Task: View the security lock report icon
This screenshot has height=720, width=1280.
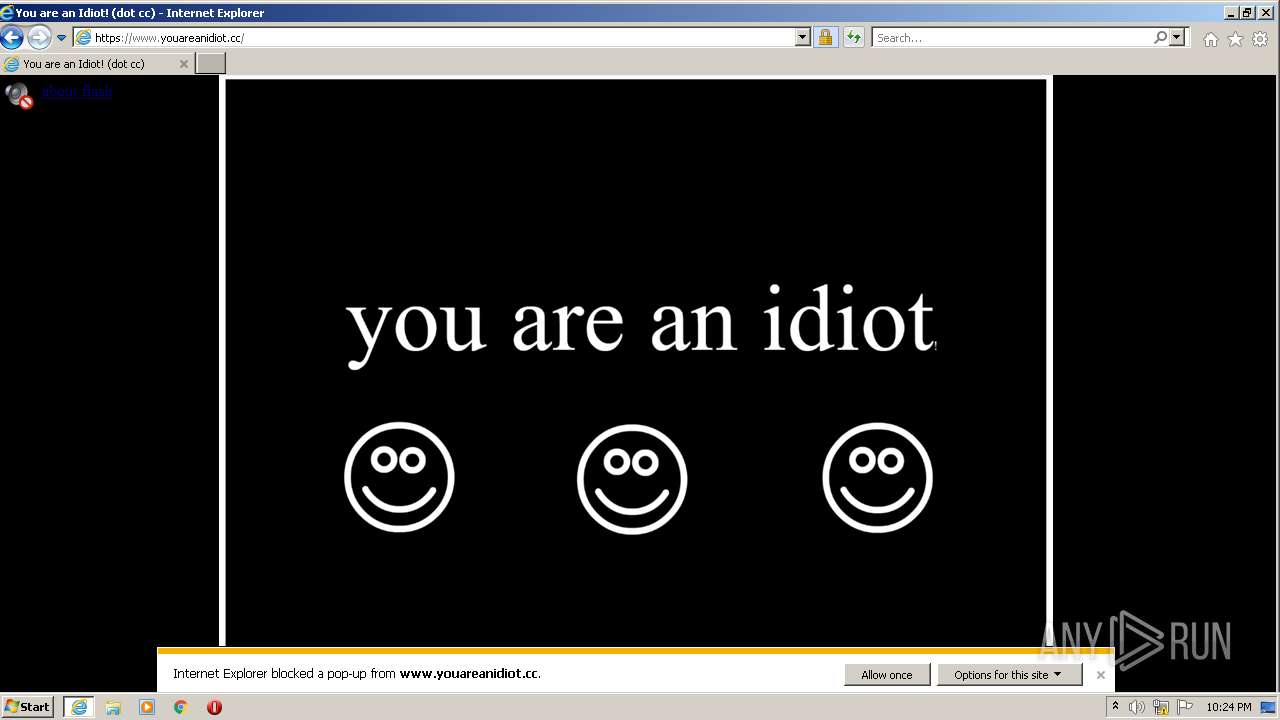Action: (825, 38)
